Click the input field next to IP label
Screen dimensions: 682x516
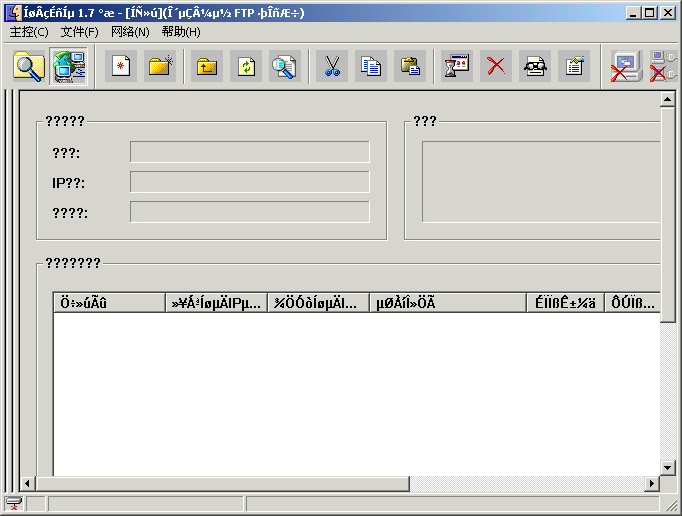click(x=249, y=182)
